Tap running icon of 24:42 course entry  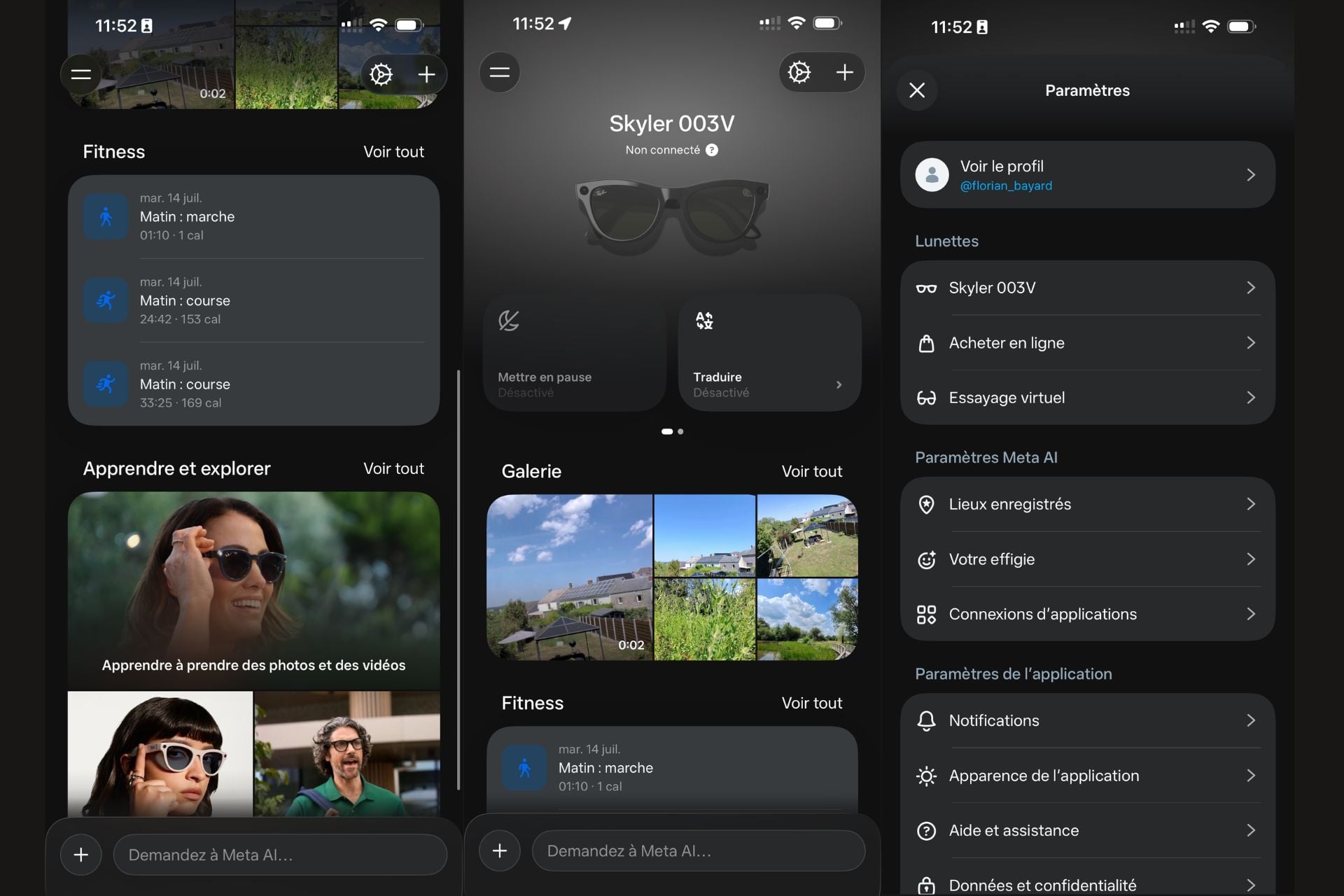pyautogui.click(x=106, y=300)
